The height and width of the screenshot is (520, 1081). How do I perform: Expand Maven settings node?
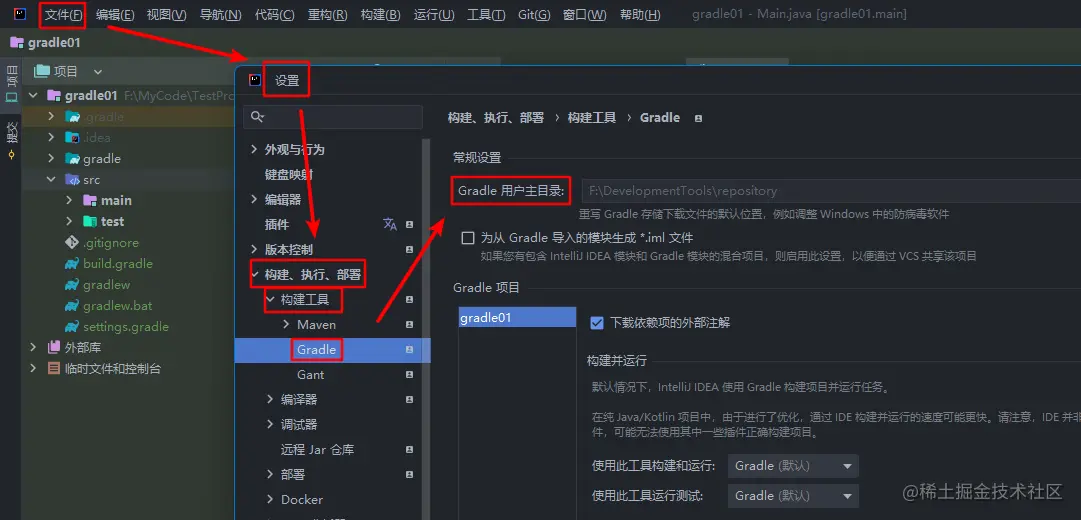click(286, 324)
